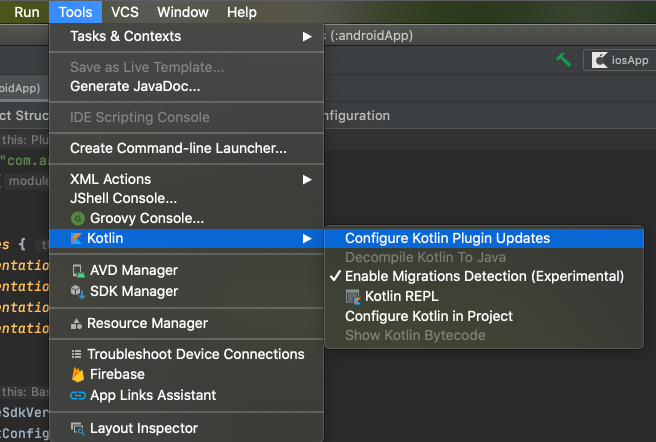Open Firebase assistant entry
Viewport: 656px width, 442px height.
click(187, 374)
